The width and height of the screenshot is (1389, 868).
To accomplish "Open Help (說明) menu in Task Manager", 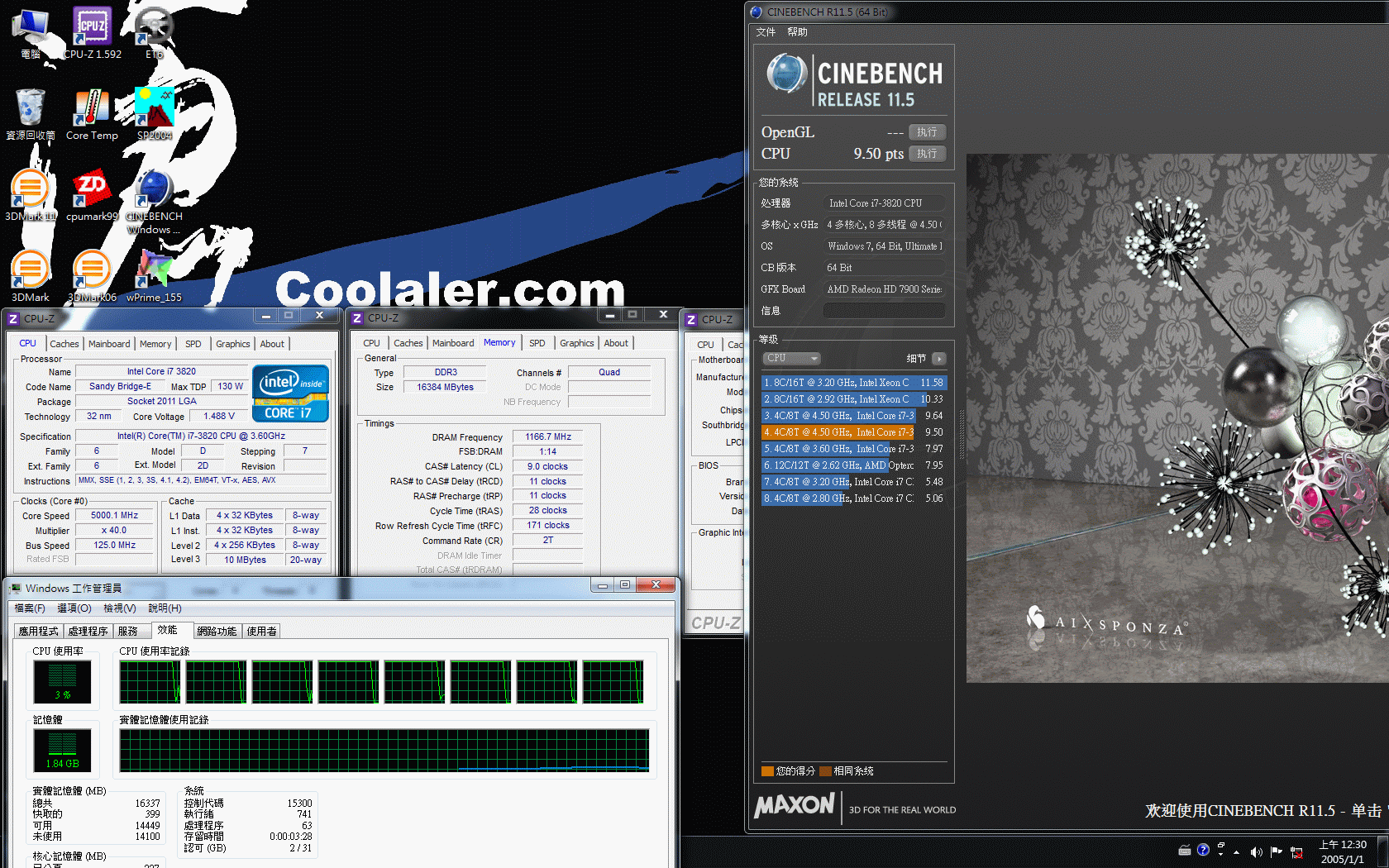I will coord(165,608).
